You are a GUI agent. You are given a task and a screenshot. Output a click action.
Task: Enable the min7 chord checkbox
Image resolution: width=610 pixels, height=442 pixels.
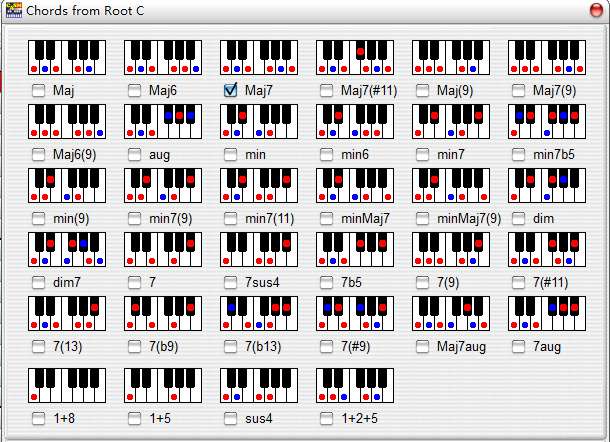tap(423, 155)
